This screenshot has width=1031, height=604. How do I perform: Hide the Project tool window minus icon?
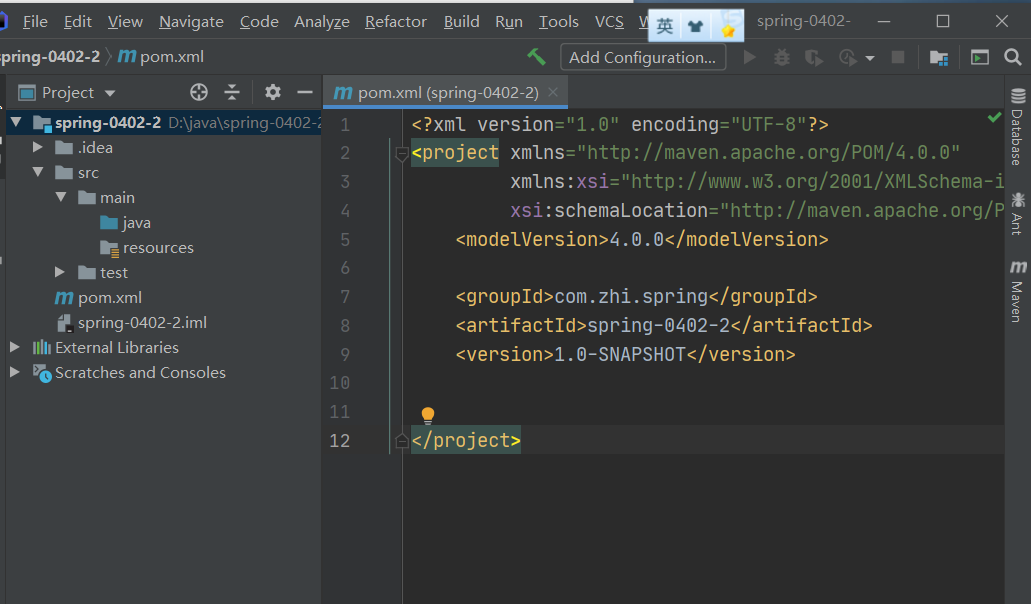[x=305, y=93]
